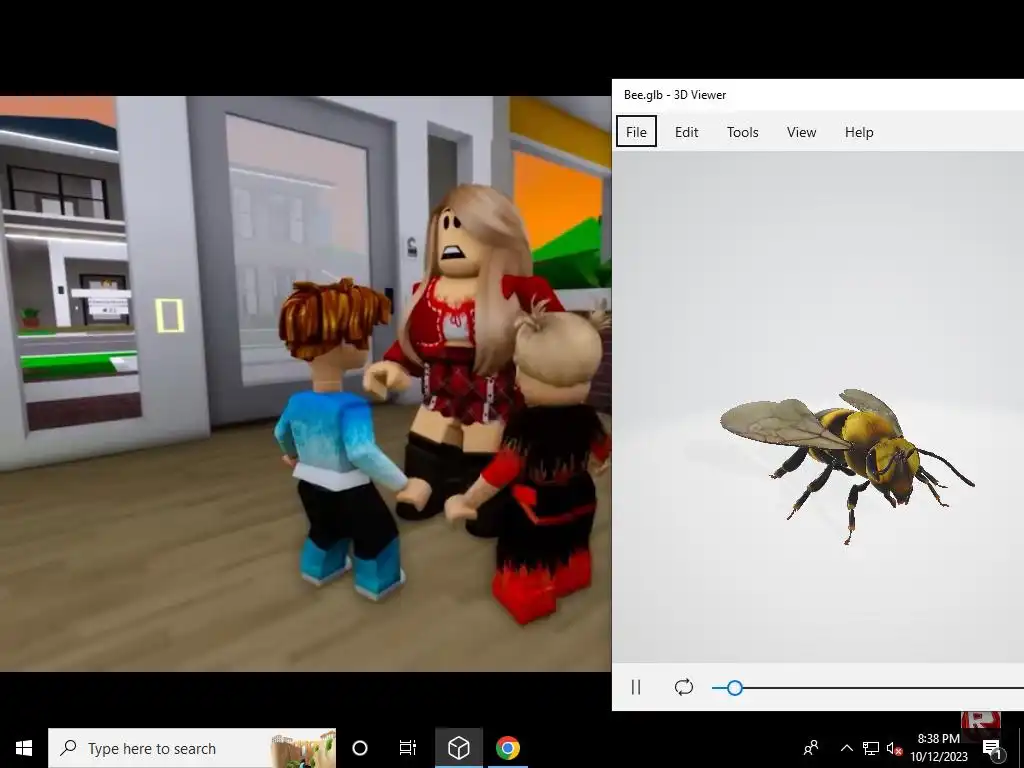Open the Edit menu in 3D Viewer
This screenshot has width=1024, height=768.
pos(686,132)
